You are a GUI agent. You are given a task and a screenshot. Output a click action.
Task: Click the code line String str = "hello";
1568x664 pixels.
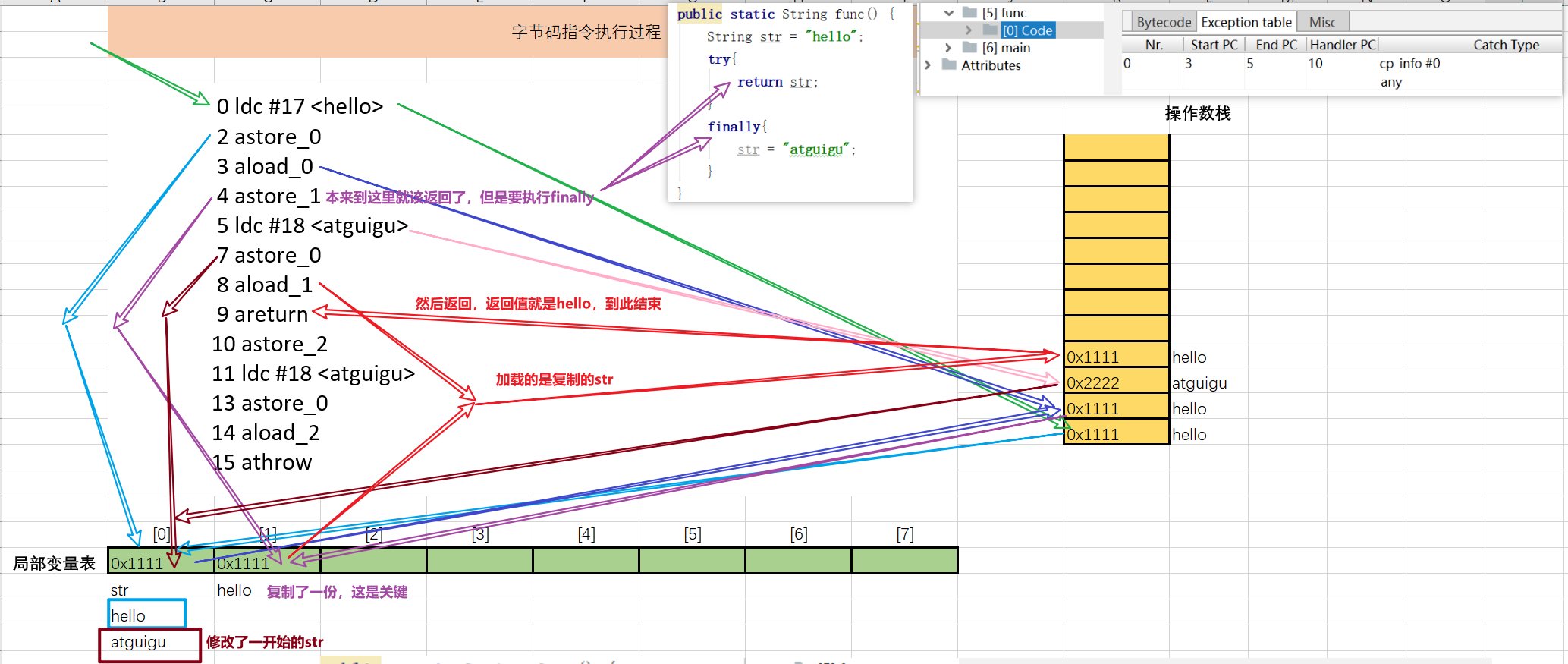[785, 36]
